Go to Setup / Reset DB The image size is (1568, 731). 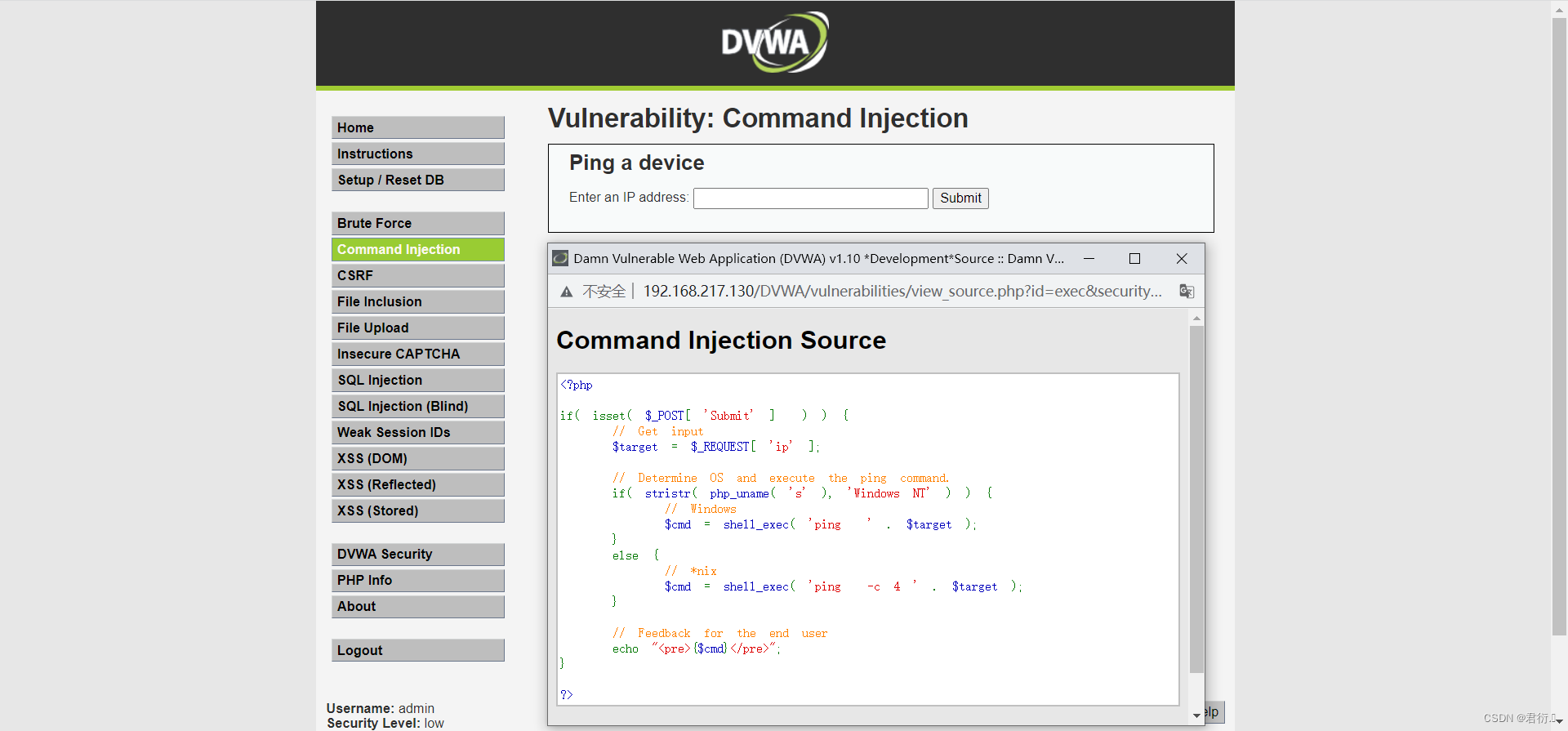tap(418, 180)
